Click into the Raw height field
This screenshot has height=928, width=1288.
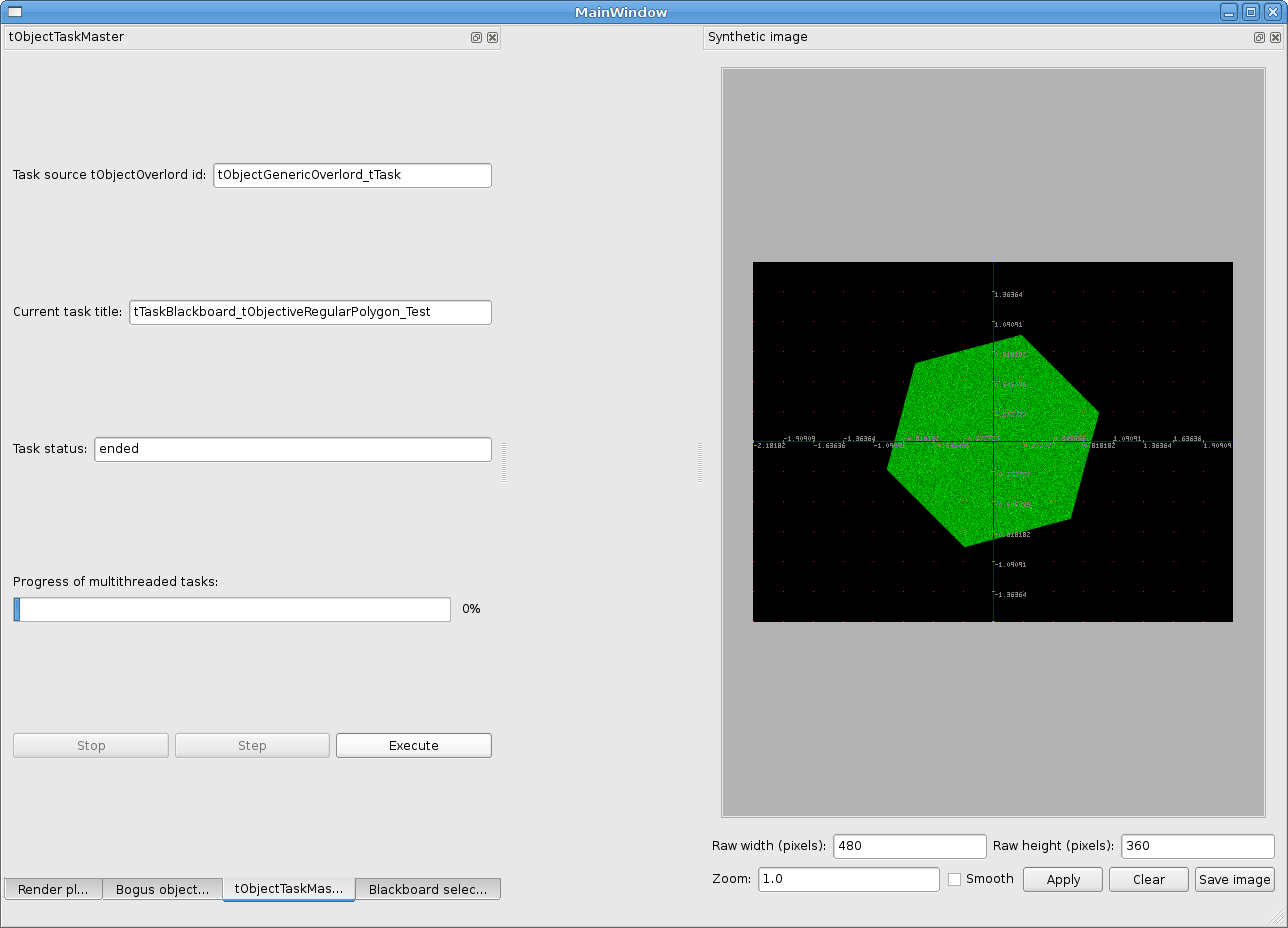[1197, 846]
